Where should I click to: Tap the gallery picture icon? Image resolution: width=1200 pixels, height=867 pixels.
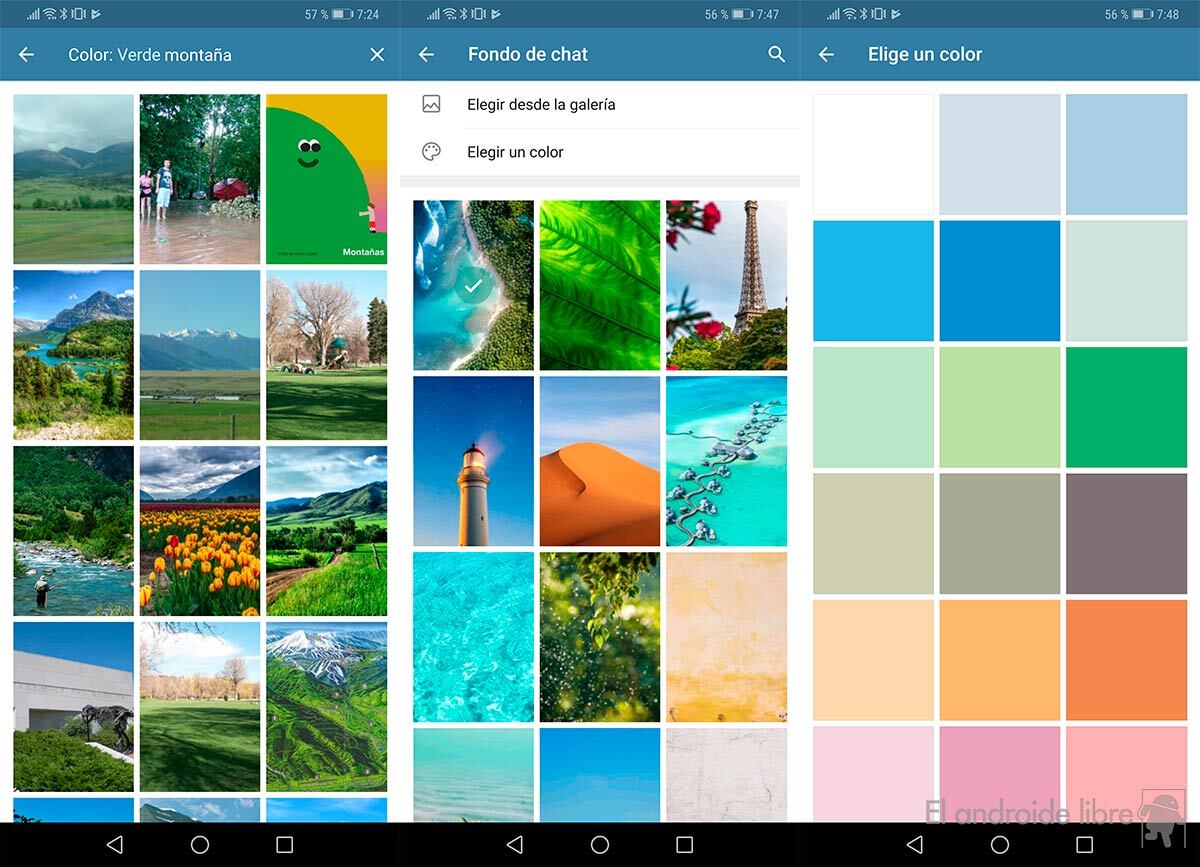432,104
